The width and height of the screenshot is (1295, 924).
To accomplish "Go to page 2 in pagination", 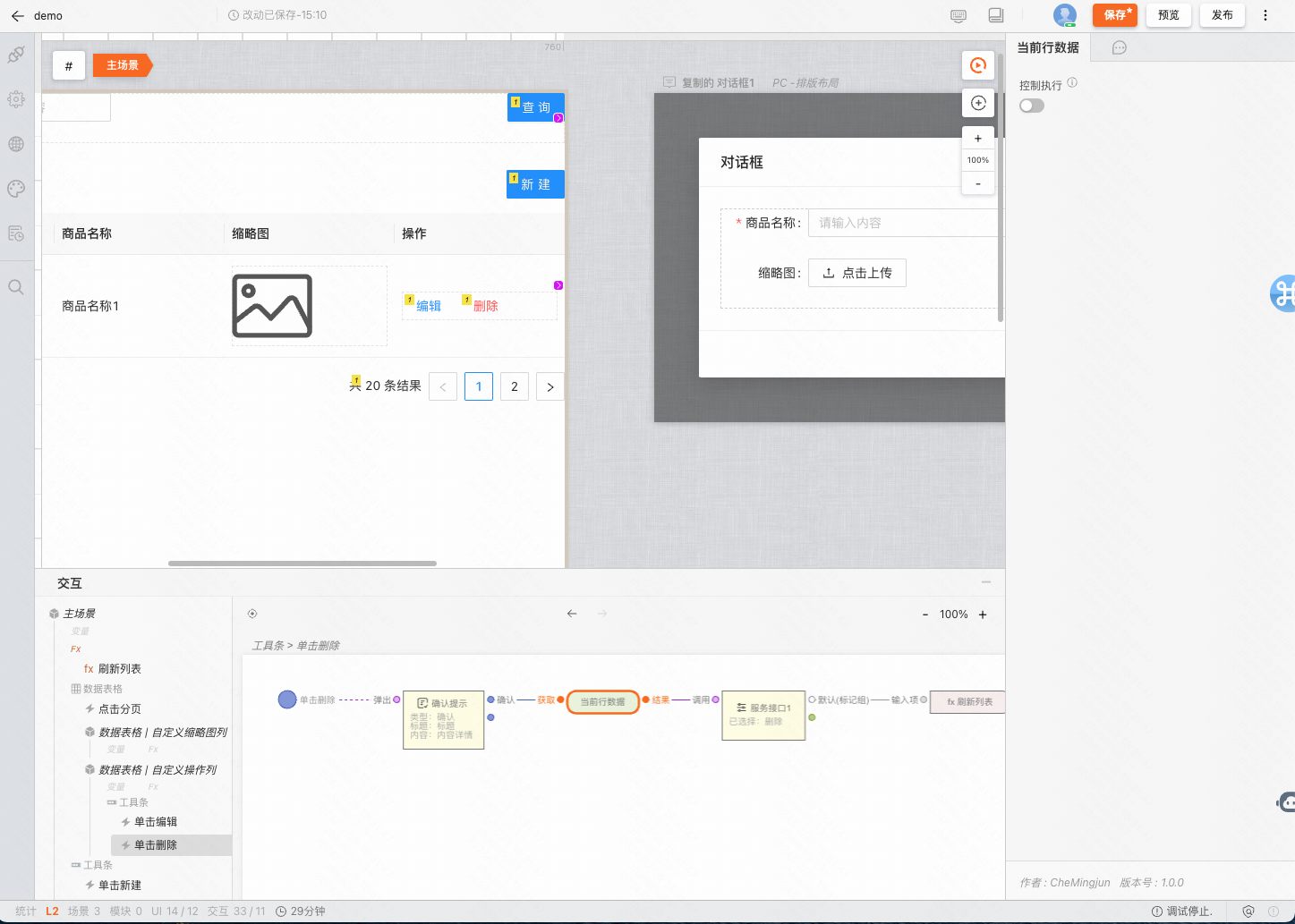I will click(515, 386).
